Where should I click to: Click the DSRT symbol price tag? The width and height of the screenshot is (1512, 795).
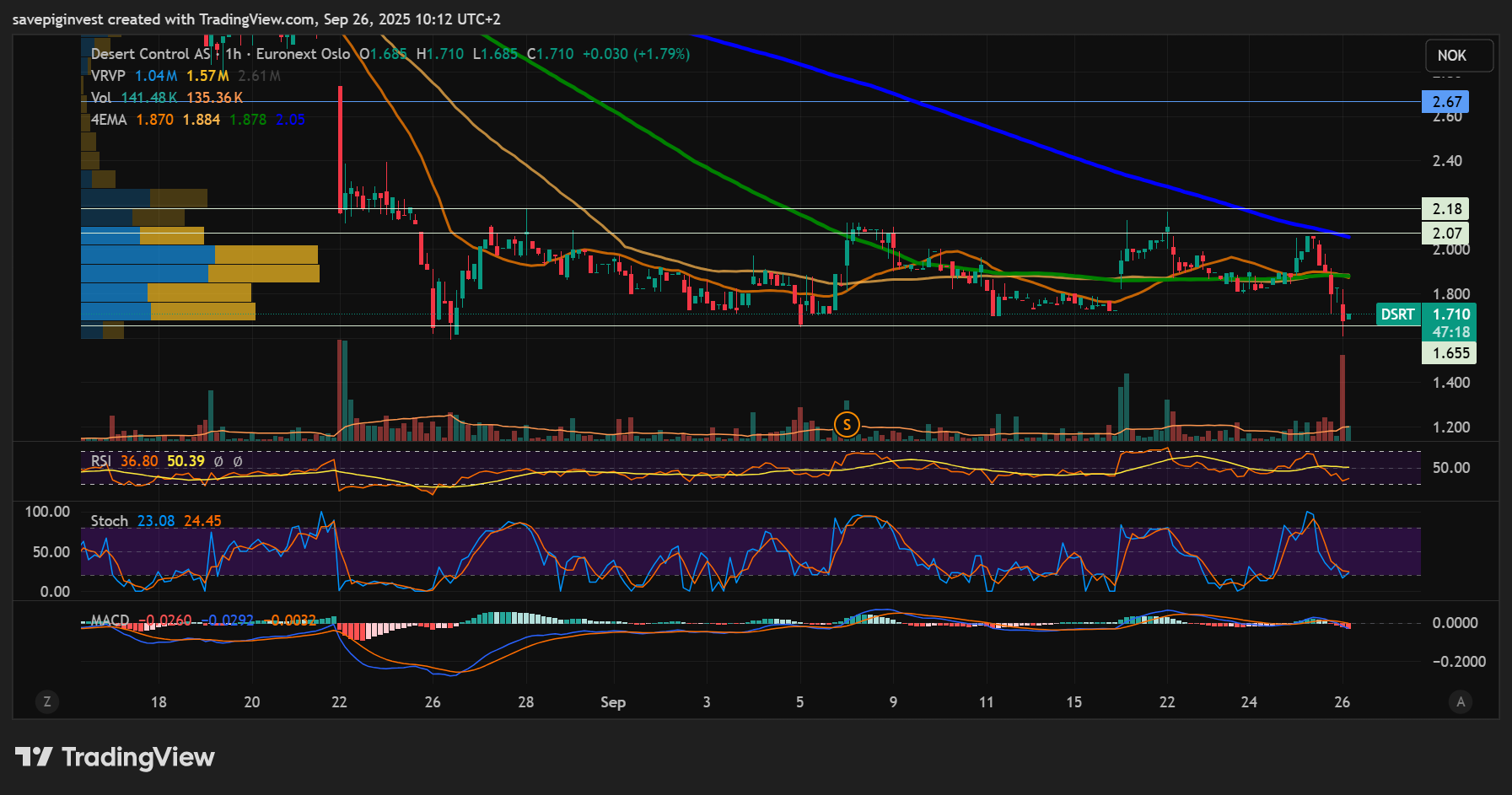1397,314
